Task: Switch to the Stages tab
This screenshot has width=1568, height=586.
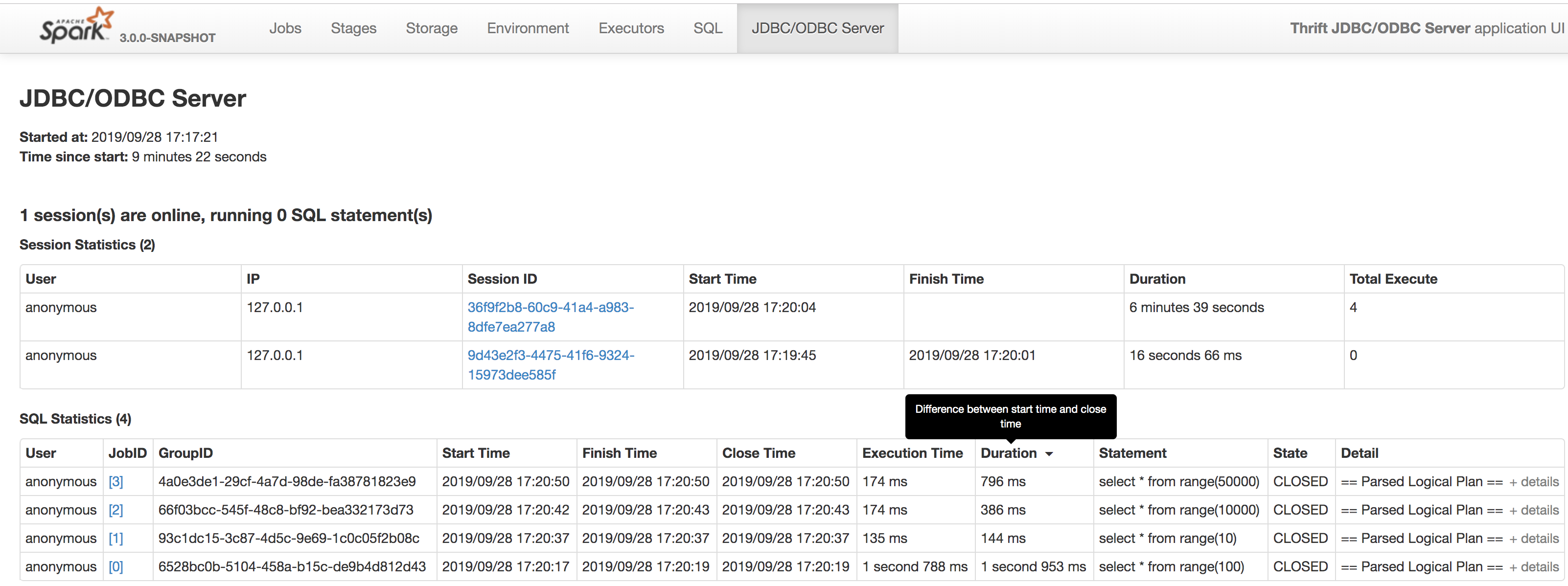Action: [x=353, y=28]
